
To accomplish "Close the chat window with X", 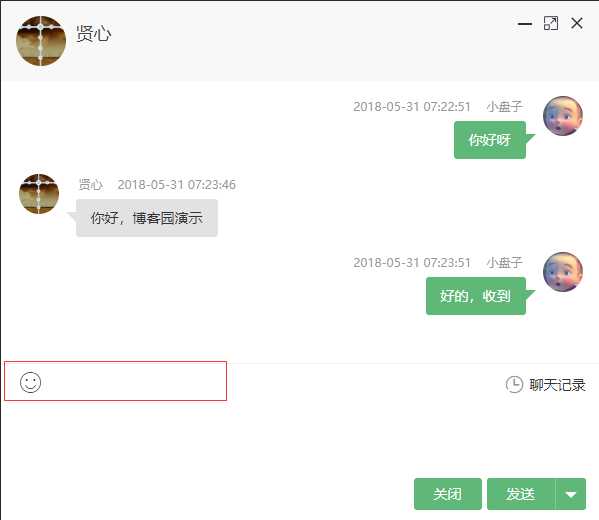I will (x=577, y=23).
